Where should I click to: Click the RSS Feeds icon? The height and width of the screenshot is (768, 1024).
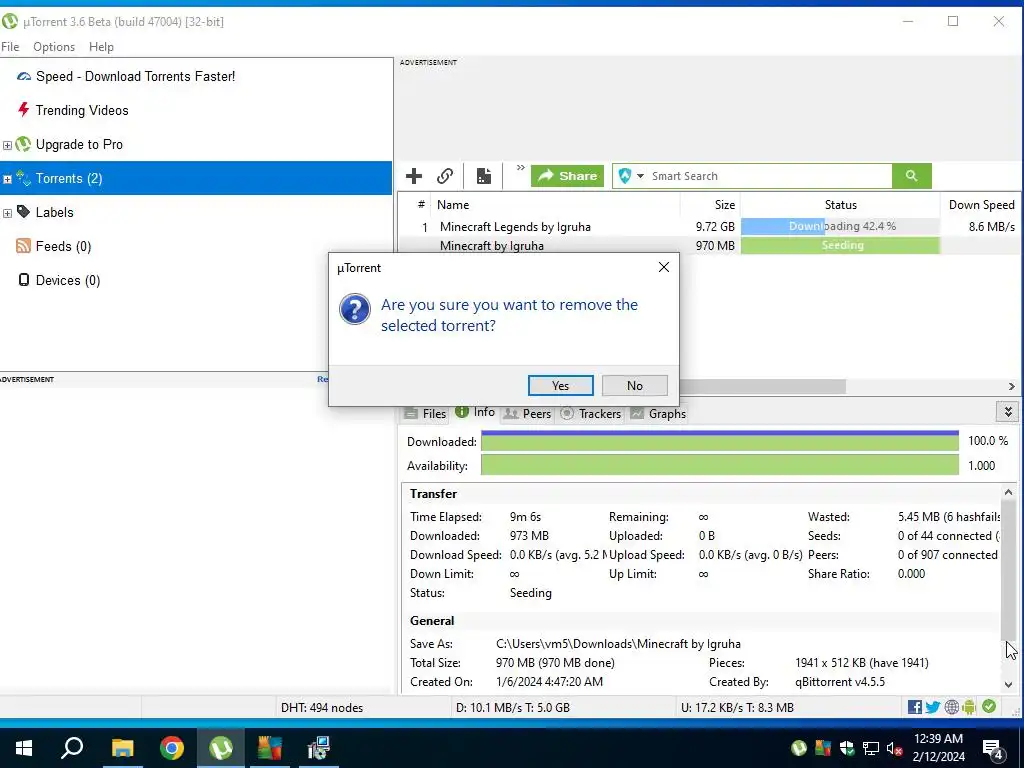click(24, 246)
